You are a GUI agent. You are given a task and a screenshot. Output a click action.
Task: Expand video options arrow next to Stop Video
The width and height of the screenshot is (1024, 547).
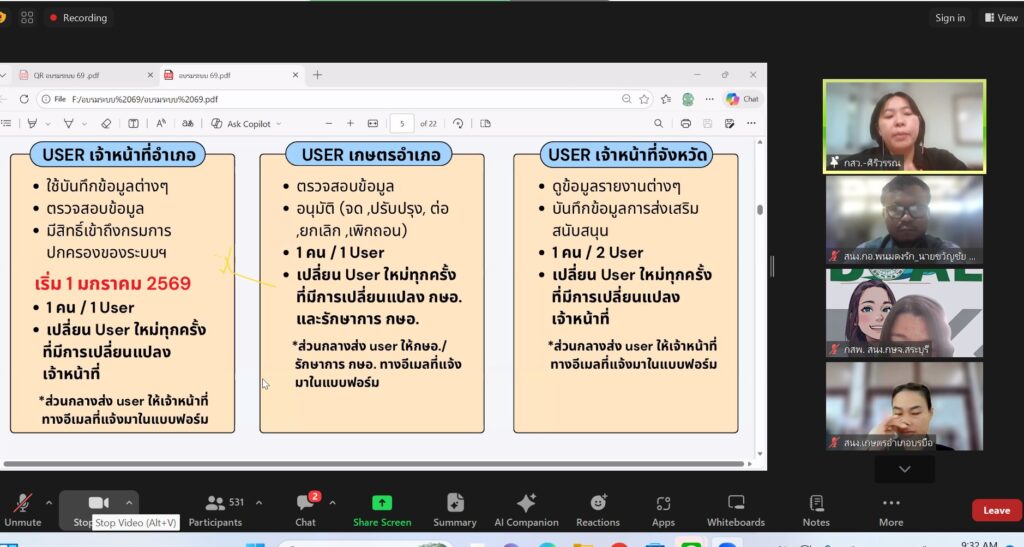point(129,502)
